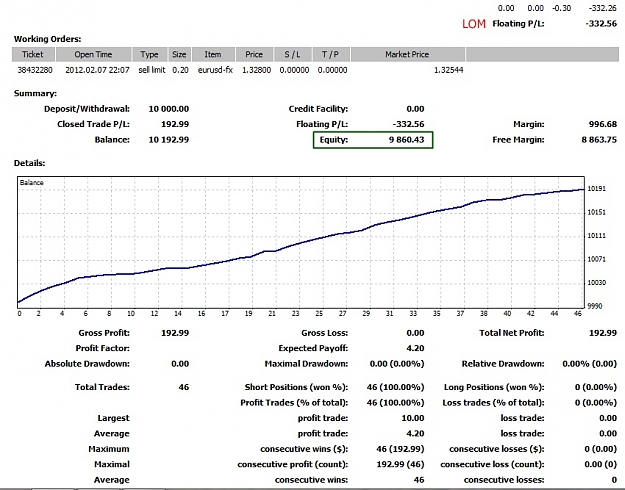Click the S / L column header
Screen dimensions: 625x490
tap(292, 54)
